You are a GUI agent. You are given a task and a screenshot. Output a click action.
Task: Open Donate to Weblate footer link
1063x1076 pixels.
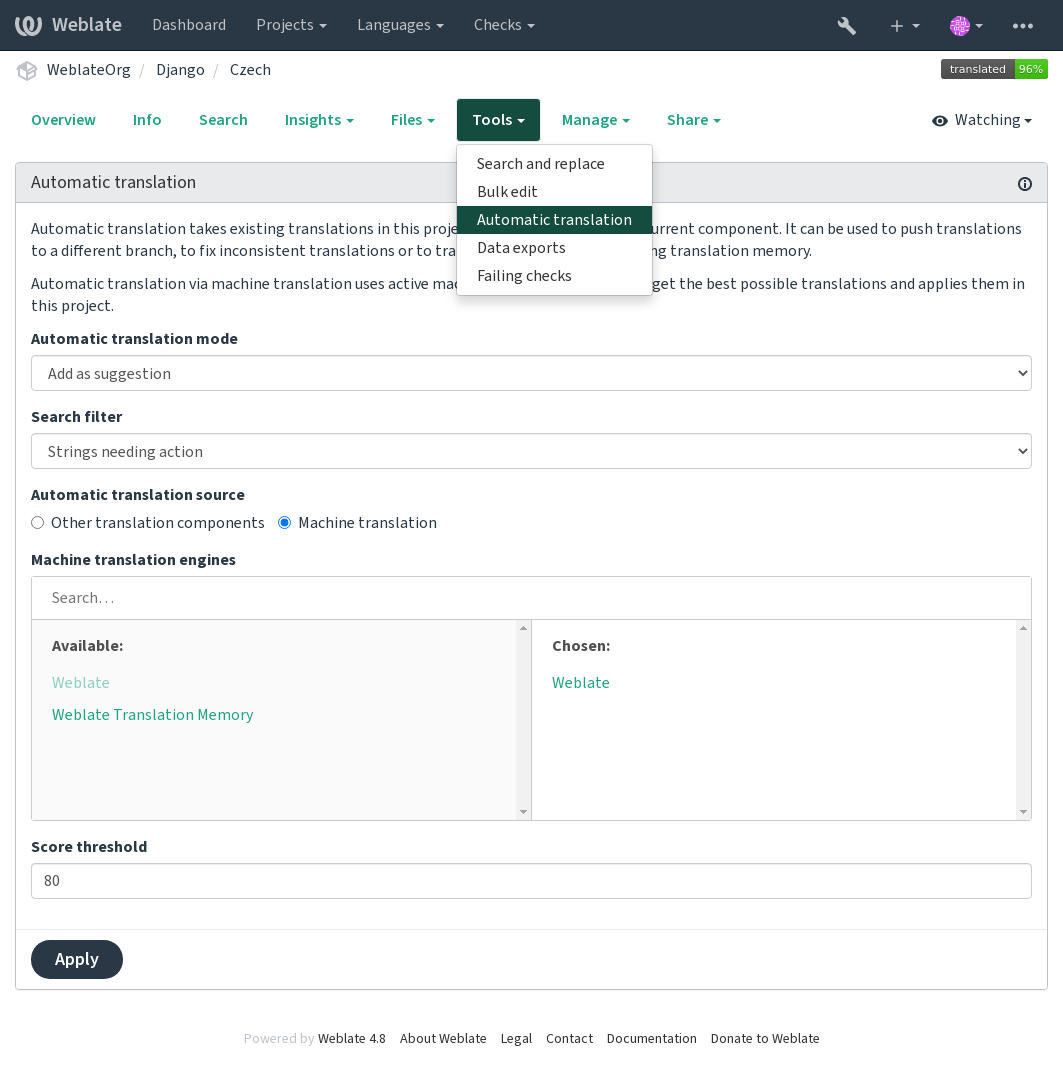coord(764,1039)
